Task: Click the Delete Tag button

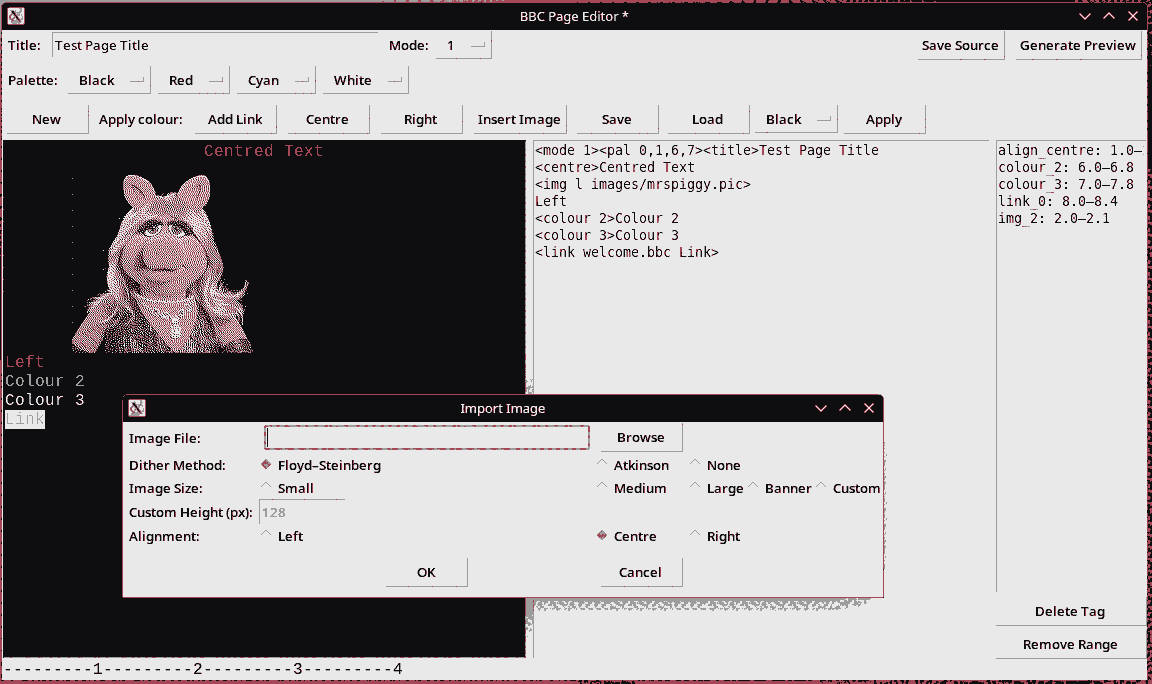Action: tap(1070, 611)
